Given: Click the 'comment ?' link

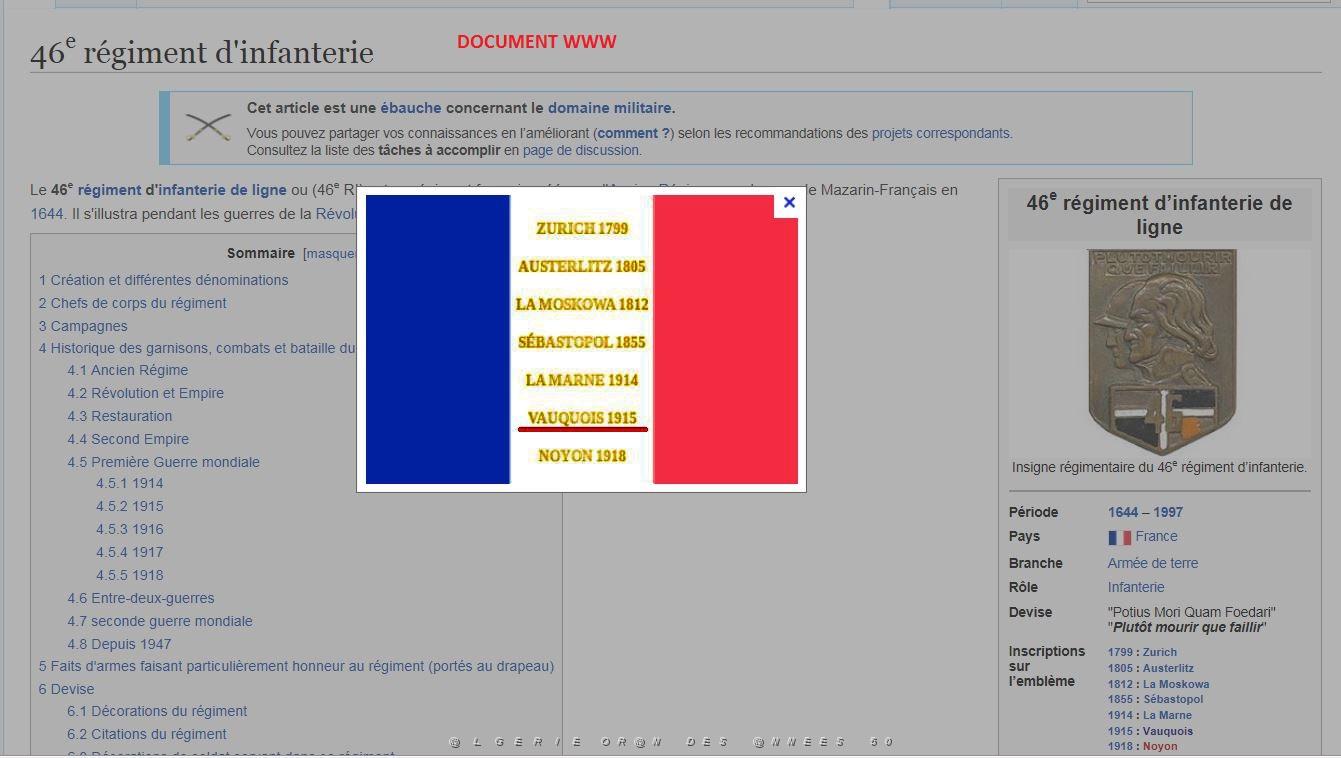Looking at the screenshot, I should 634,133.
